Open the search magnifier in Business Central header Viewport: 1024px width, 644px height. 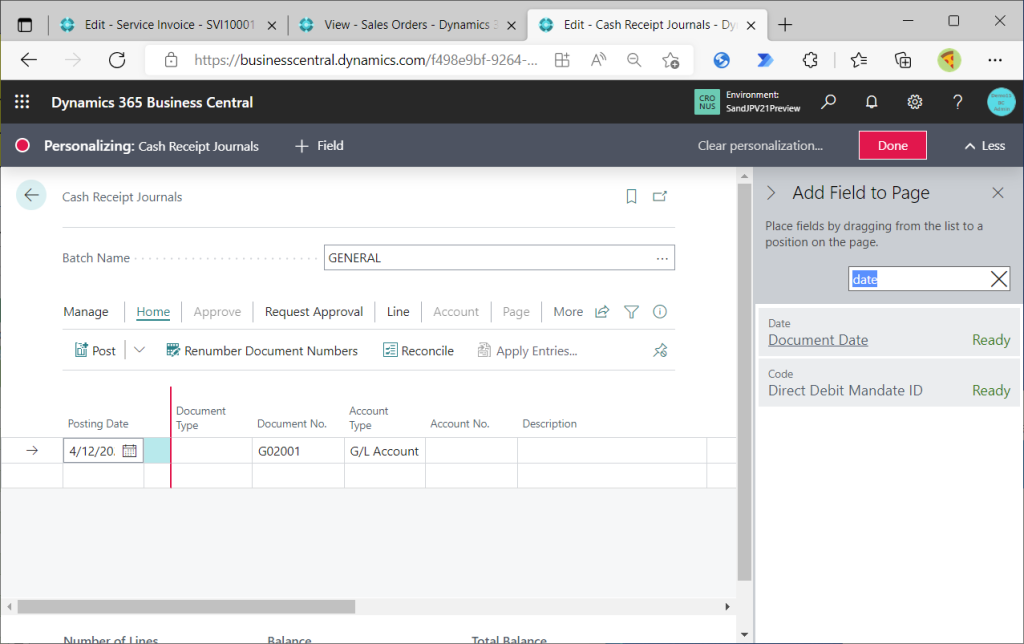click(x=828, y=102)
